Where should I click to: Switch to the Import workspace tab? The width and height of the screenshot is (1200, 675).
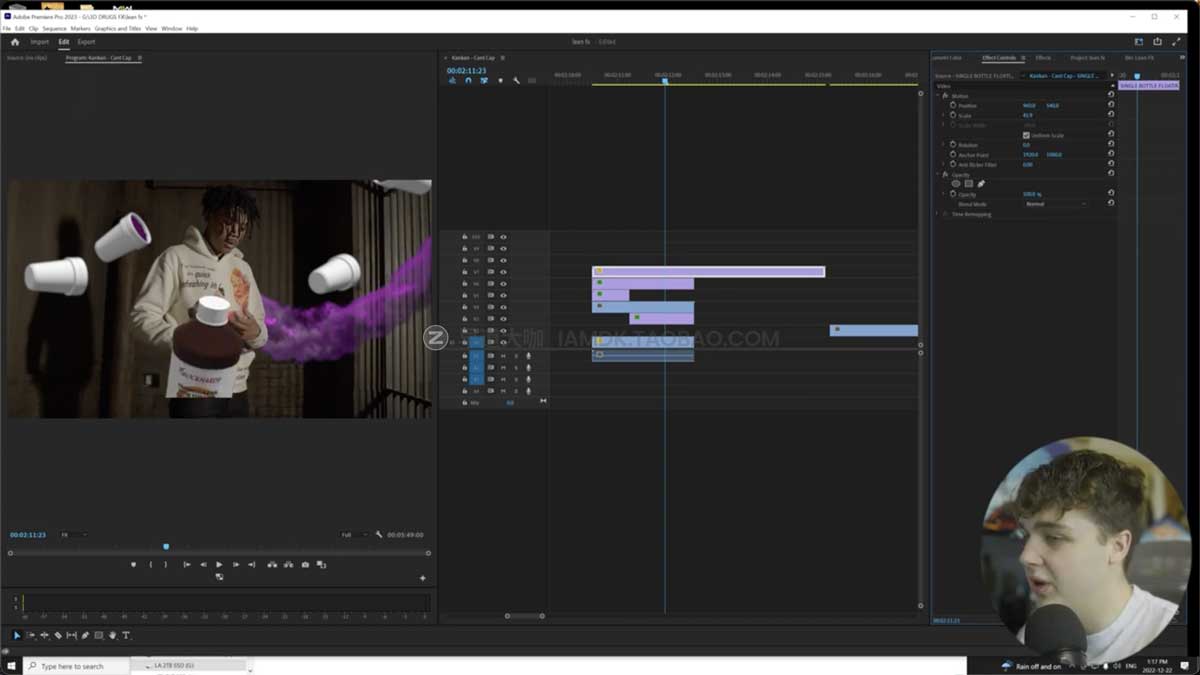coord(39,42)
